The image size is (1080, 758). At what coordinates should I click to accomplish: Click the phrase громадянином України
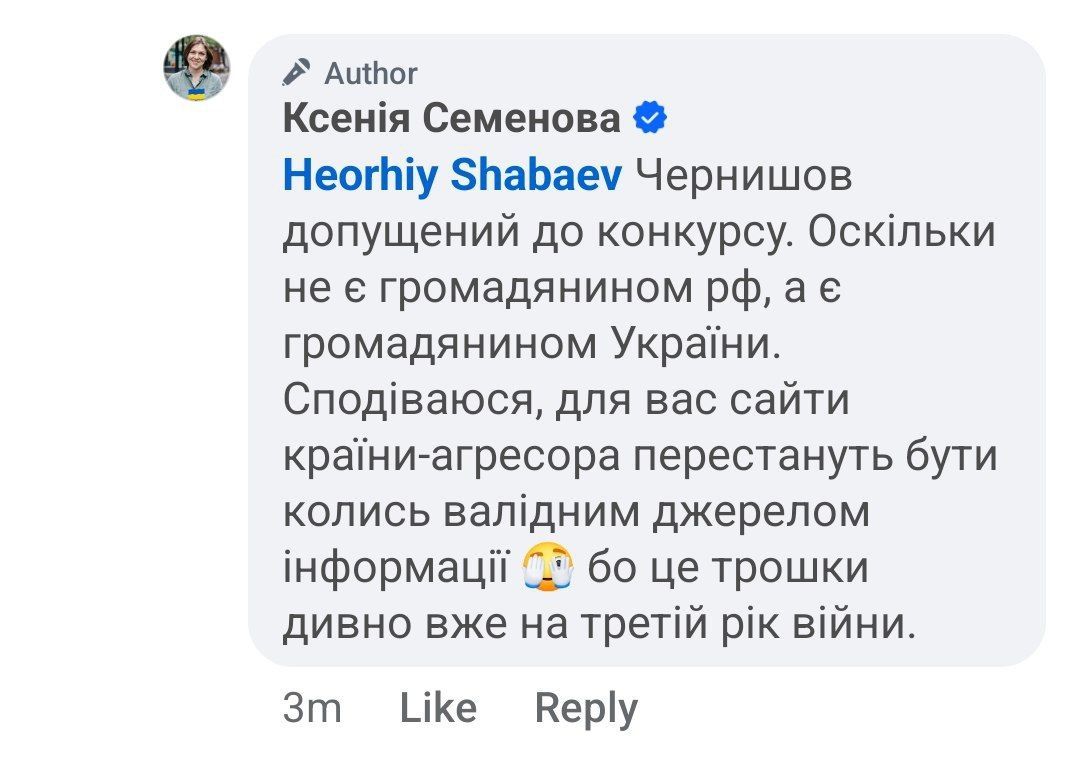[530, 345]
